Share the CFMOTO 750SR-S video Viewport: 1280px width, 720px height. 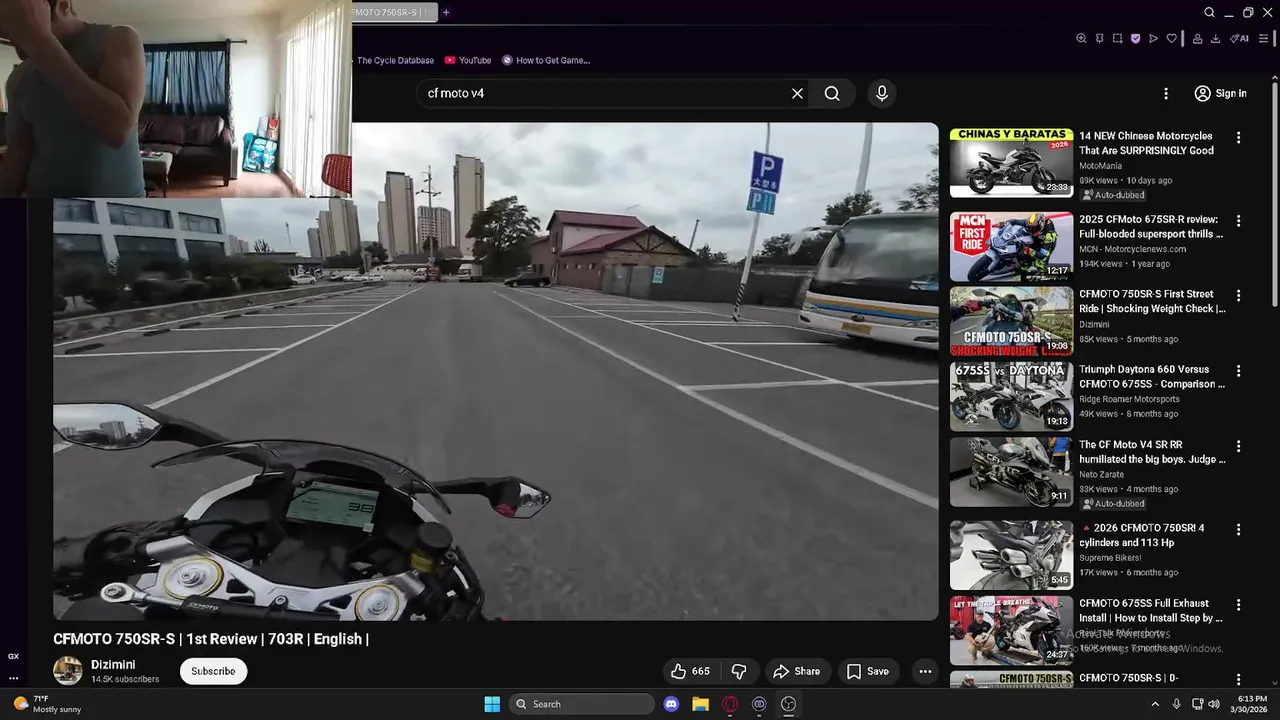(x=796, y=671)
